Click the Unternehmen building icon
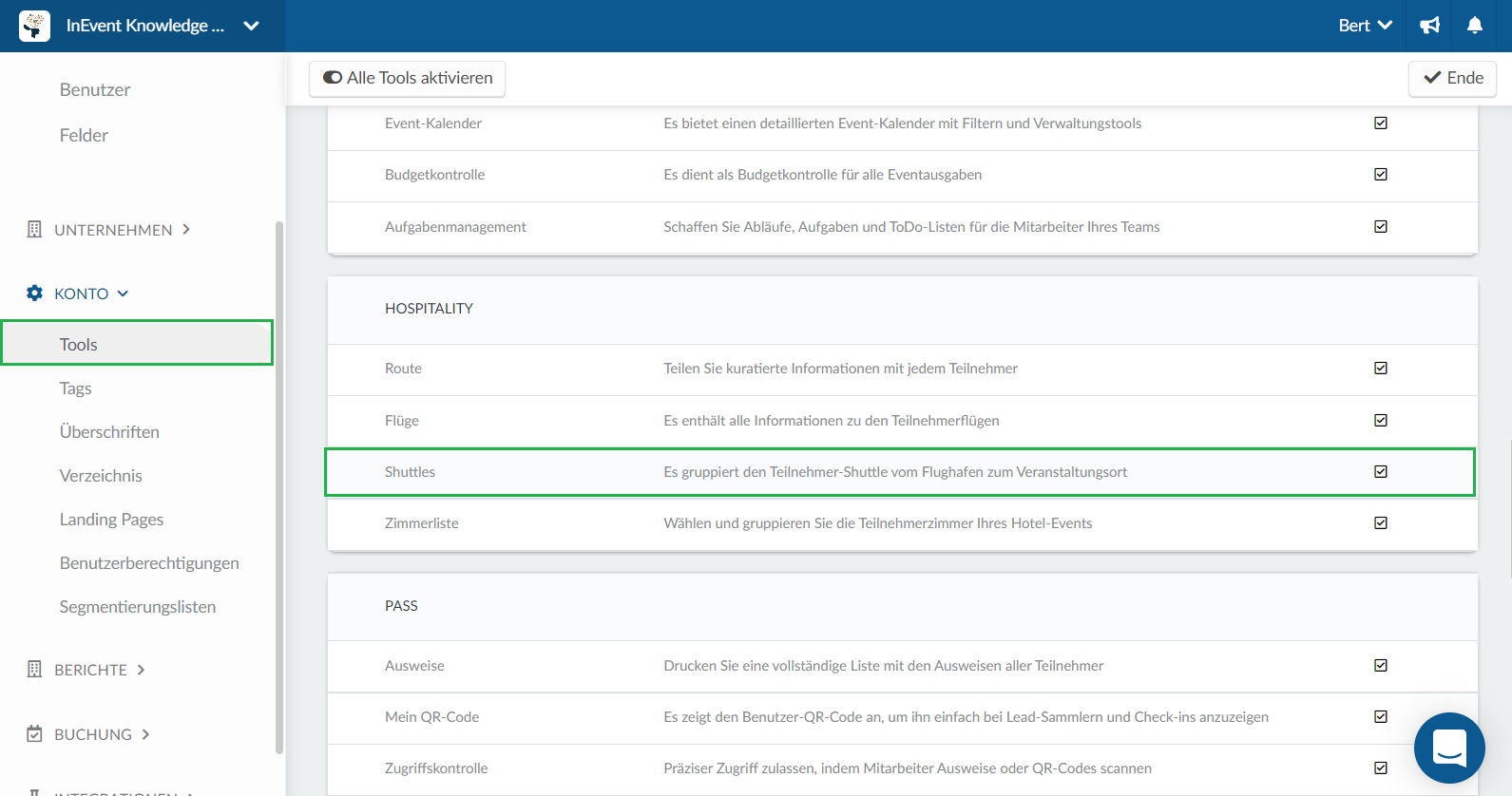 [x=35, y=229]
